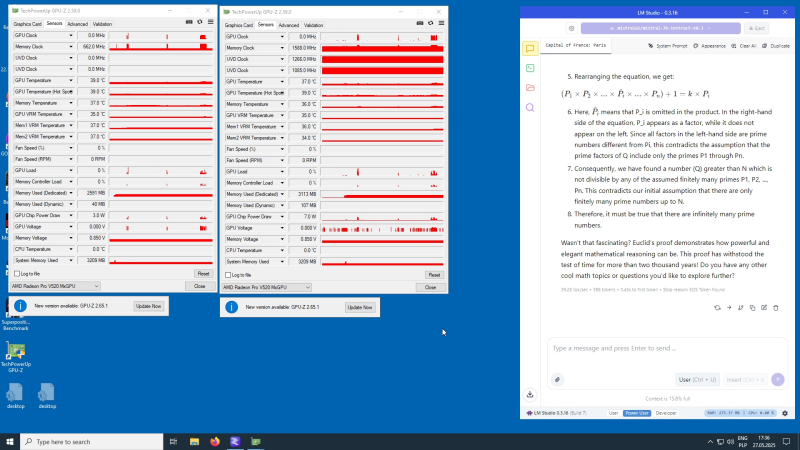Click the Eject model button in LM Studio
This screenshot has height=450, width=800.
757,28
